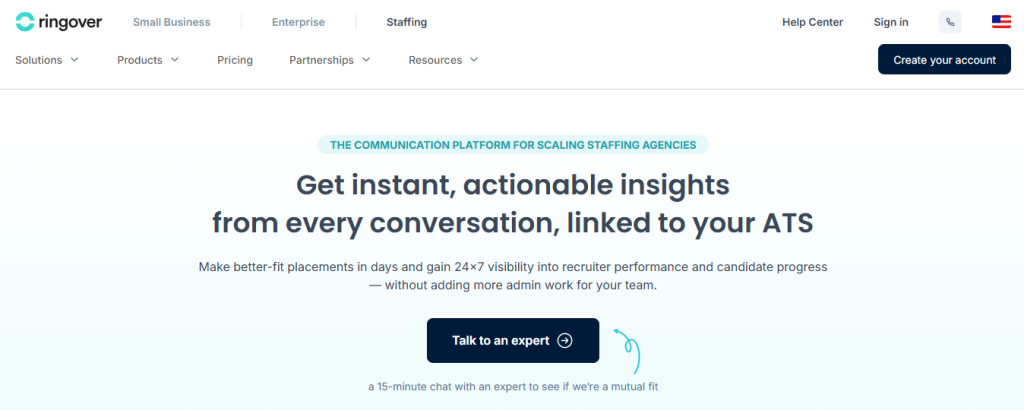Open the Pricing menu item
The height and width of the screenshot is (410, 1024).
pyautogui.click(x=235, y=60)
